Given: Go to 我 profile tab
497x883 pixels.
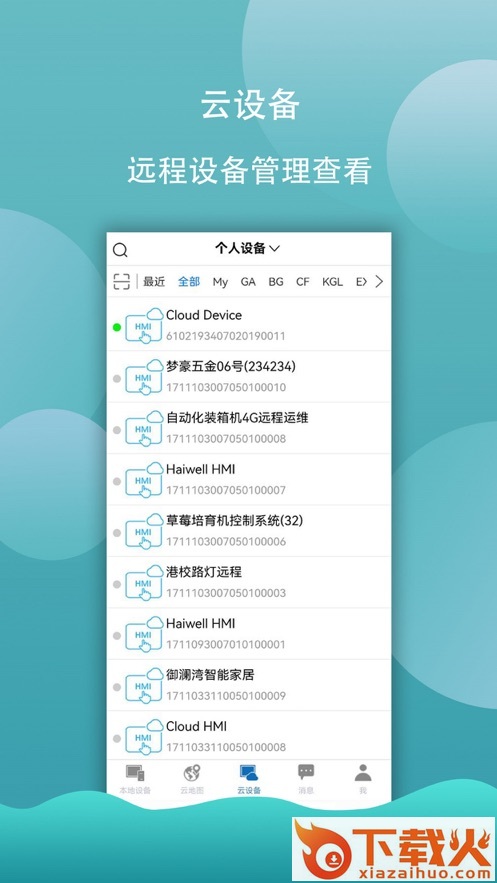Looking at the screenshot, I should [x=363, y=779].
